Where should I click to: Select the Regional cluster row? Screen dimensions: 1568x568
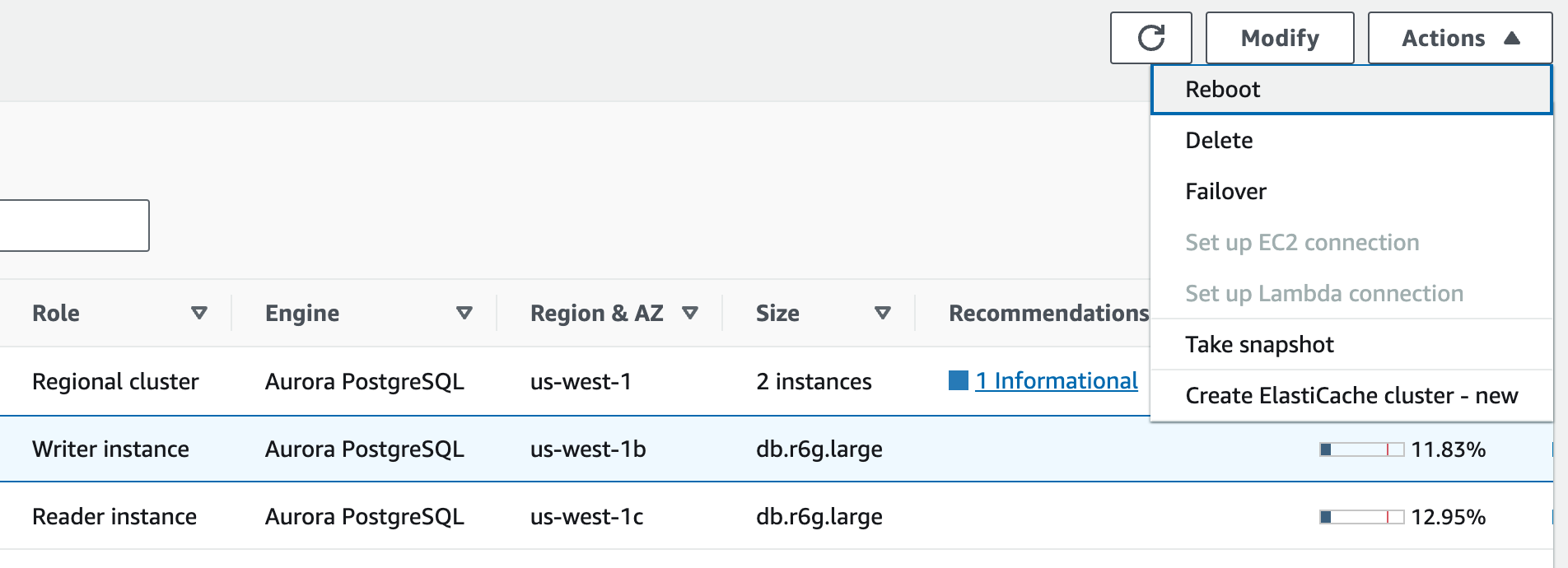point(115,382)
